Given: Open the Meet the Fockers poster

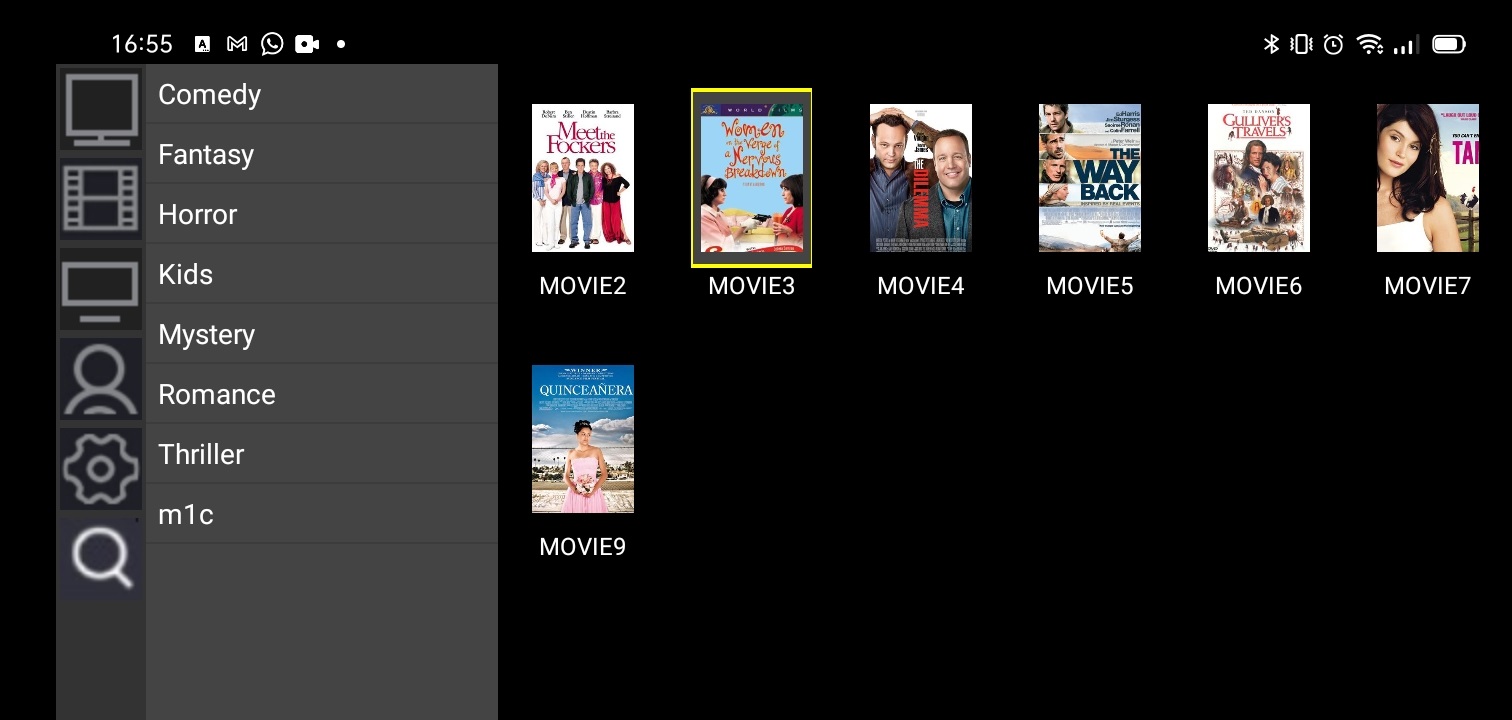Looking at the screenshot, I should click(x=583, y=178).
